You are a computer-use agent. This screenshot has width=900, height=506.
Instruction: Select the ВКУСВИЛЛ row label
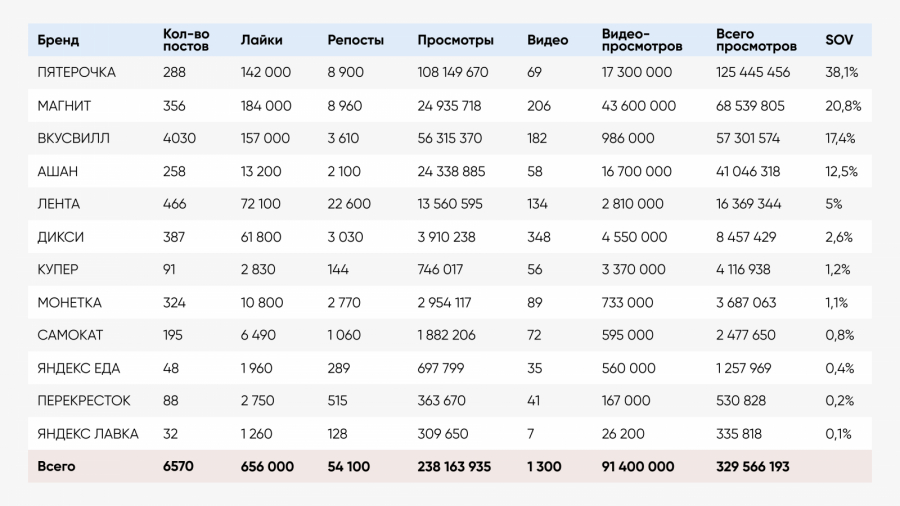tap(73, 139)
